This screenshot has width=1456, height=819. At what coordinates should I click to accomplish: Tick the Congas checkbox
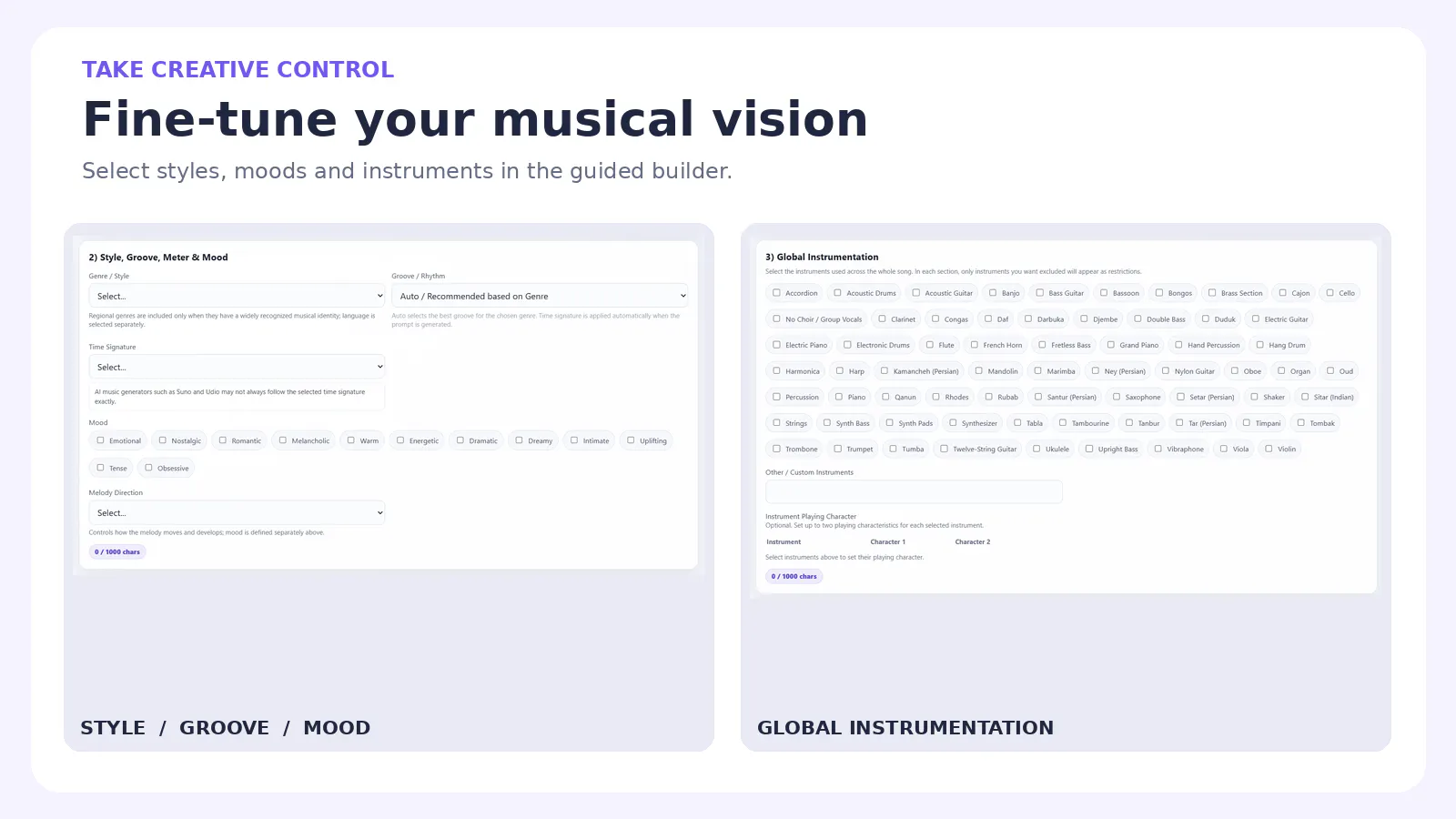935,318
